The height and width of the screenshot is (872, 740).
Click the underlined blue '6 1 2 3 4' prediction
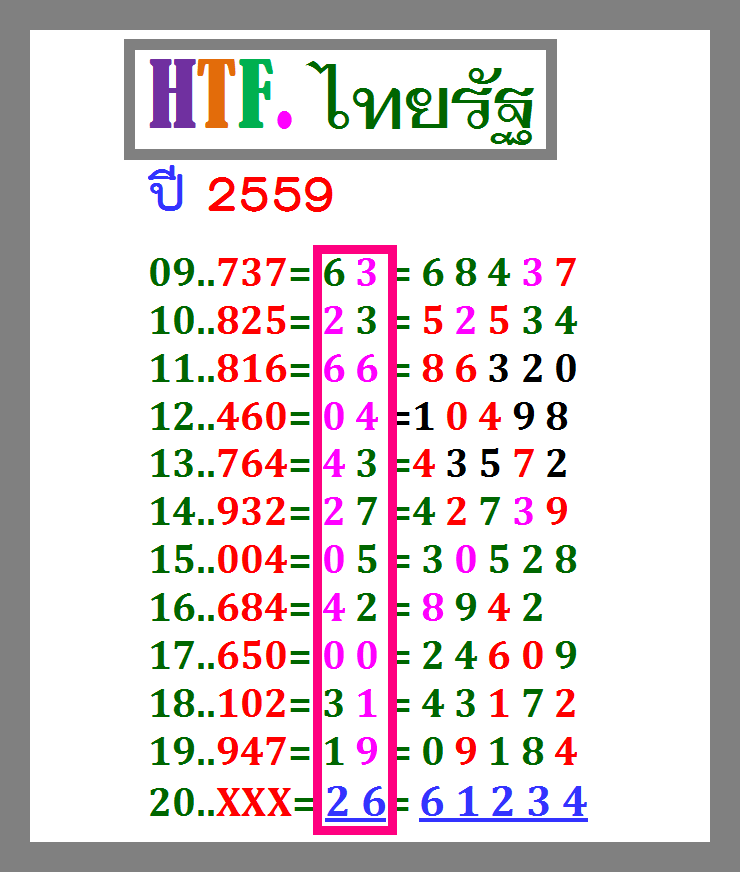503,802
